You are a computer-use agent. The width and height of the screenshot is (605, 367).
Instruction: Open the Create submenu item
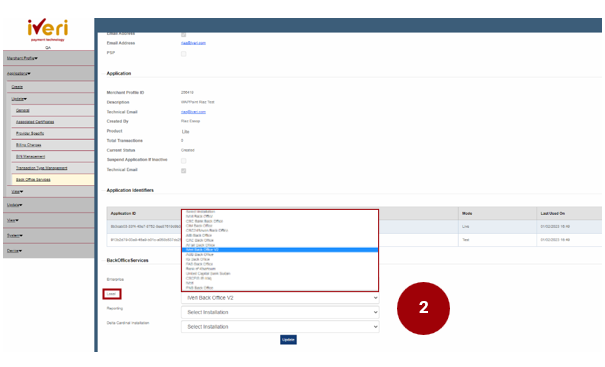17,87
